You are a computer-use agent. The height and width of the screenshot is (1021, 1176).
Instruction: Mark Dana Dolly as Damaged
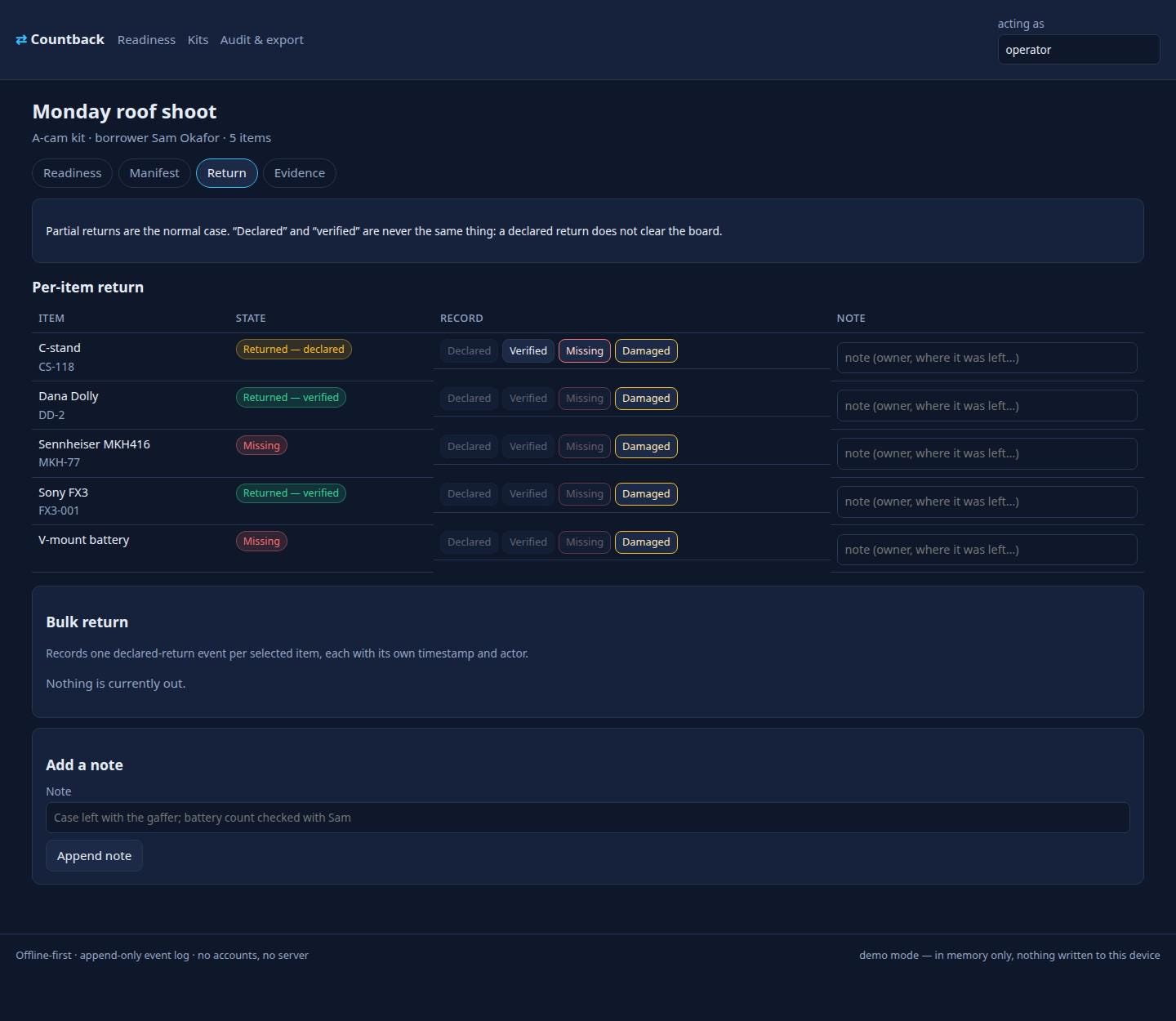[646, 399]
